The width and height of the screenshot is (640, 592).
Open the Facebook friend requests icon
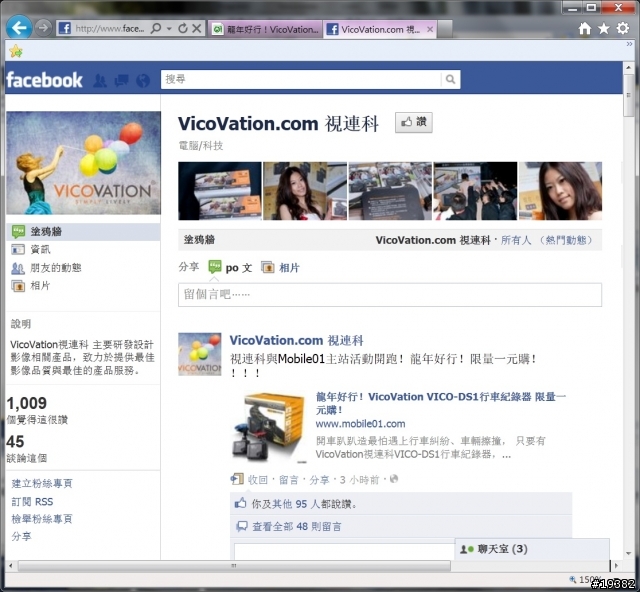pyautogui.click(x=100, y=80)
